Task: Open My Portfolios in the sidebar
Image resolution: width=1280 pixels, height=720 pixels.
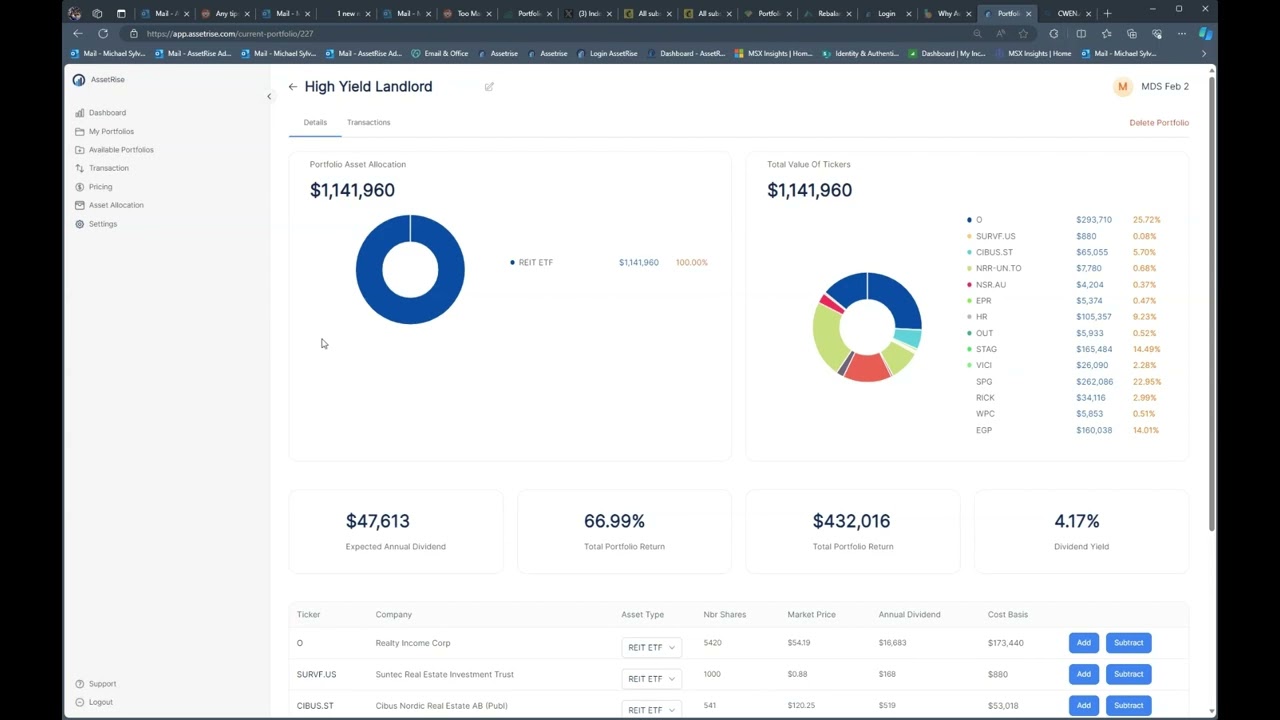Action: pos(111,131)
